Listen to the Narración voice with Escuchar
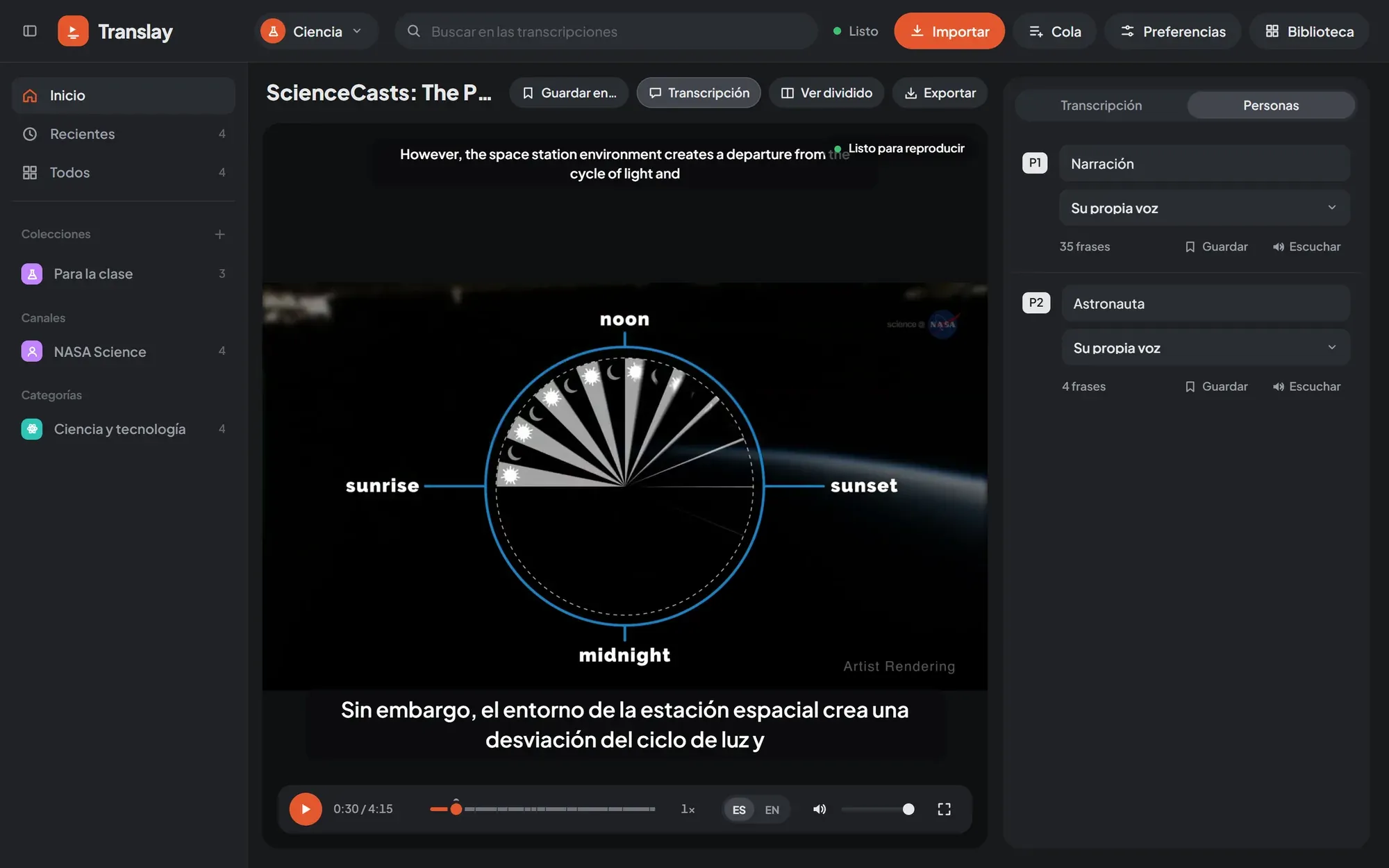This screenshot has height=868, width=1389. click(x=1306, y=247)
